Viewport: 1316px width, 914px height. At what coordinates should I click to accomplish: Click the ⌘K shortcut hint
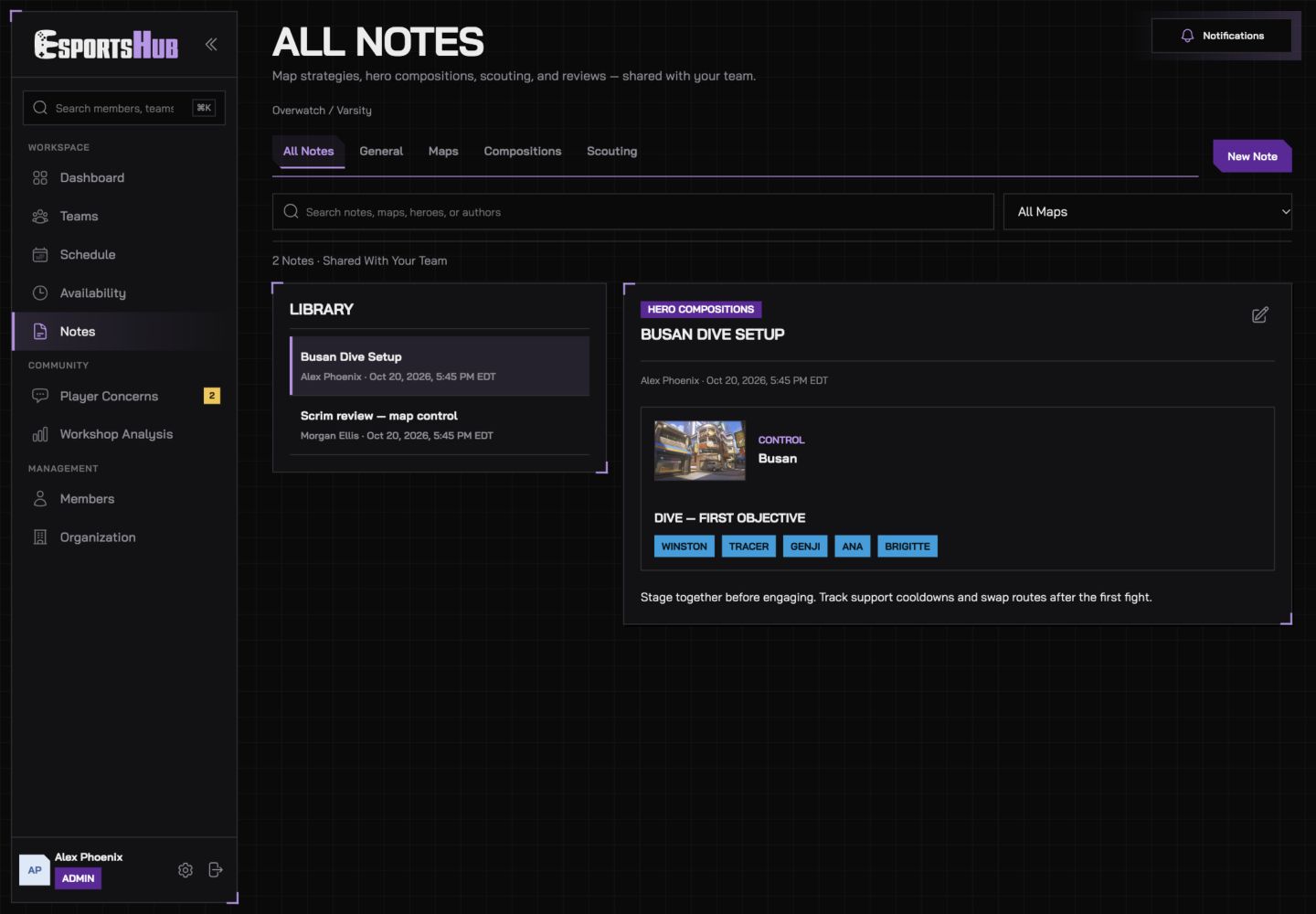click(x=204, y=108)
